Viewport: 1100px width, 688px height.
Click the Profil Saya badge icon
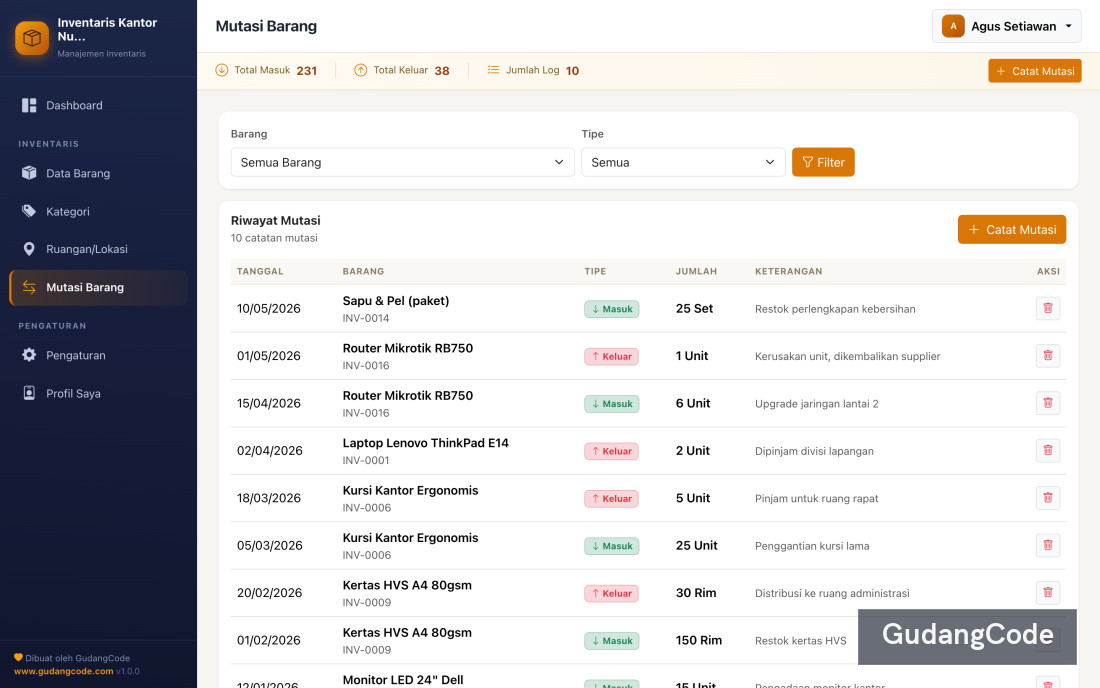(29, 393)
